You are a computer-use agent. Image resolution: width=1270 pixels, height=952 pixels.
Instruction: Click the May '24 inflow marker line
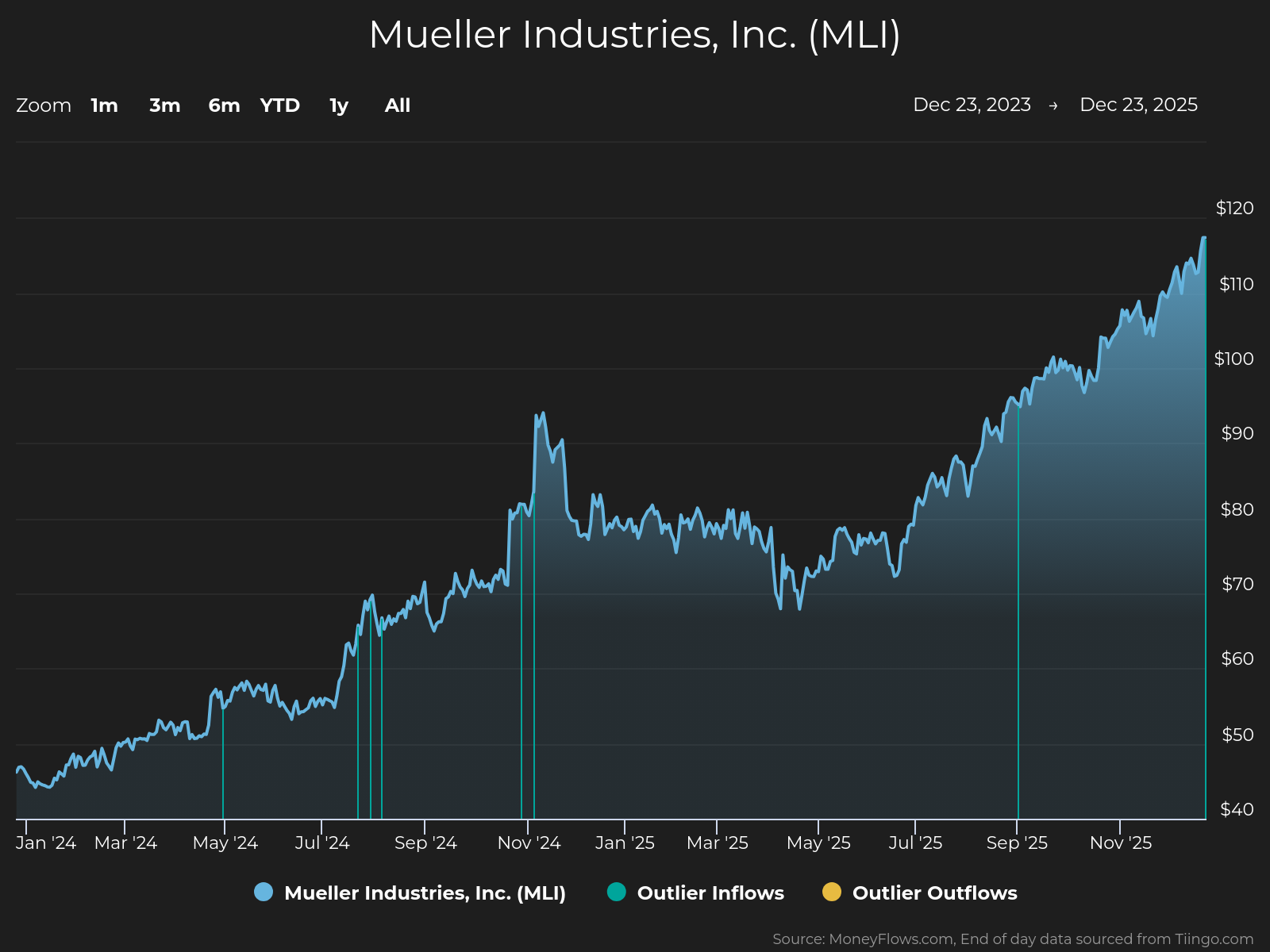coord(223,762)
